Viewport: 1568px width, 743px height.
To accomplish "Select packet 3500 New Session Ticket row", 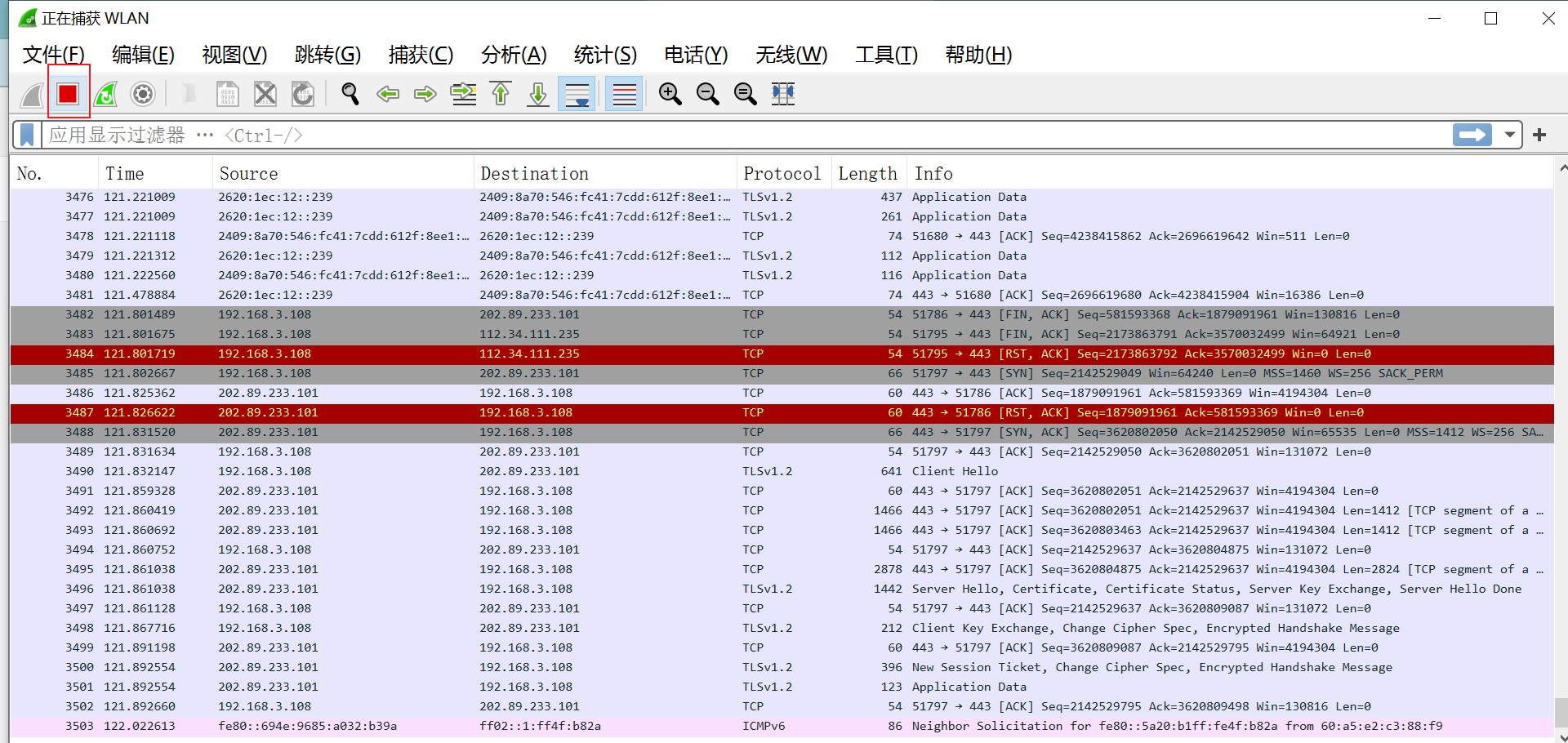I will point(782,667).
